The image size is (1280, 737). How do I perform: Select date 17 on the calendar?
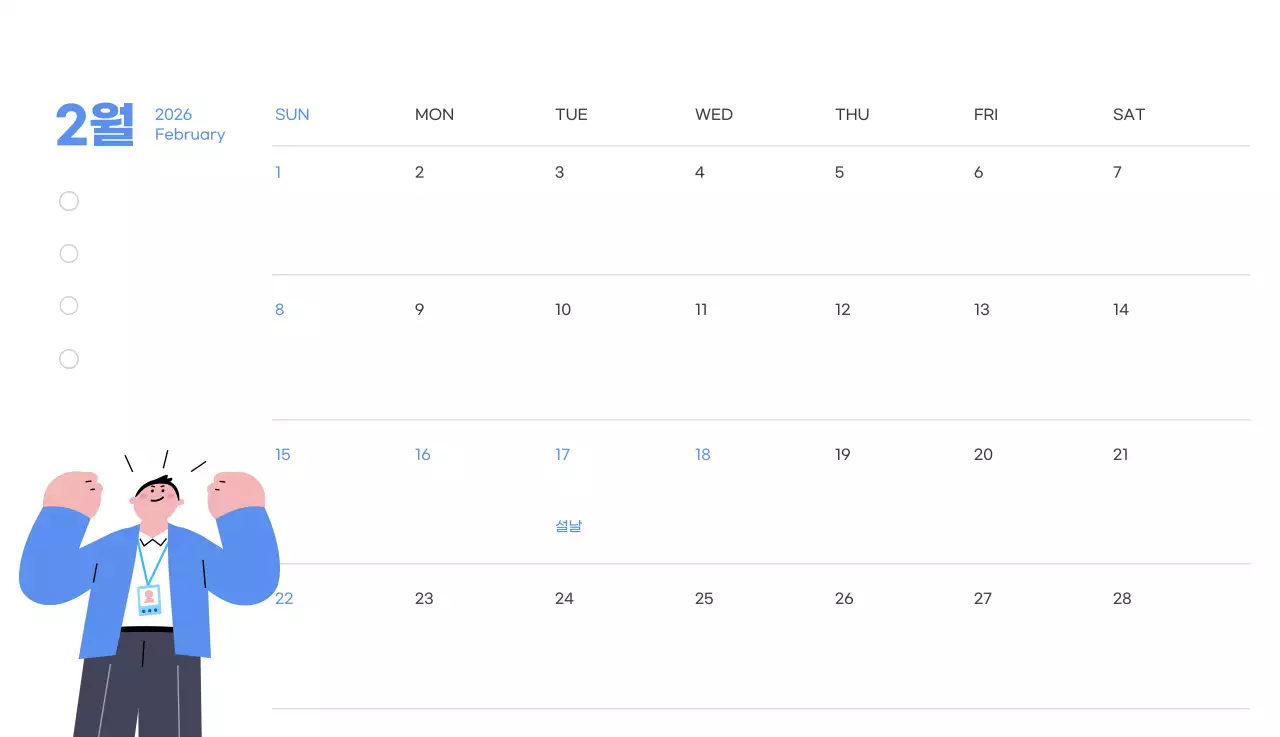[562, 455]
